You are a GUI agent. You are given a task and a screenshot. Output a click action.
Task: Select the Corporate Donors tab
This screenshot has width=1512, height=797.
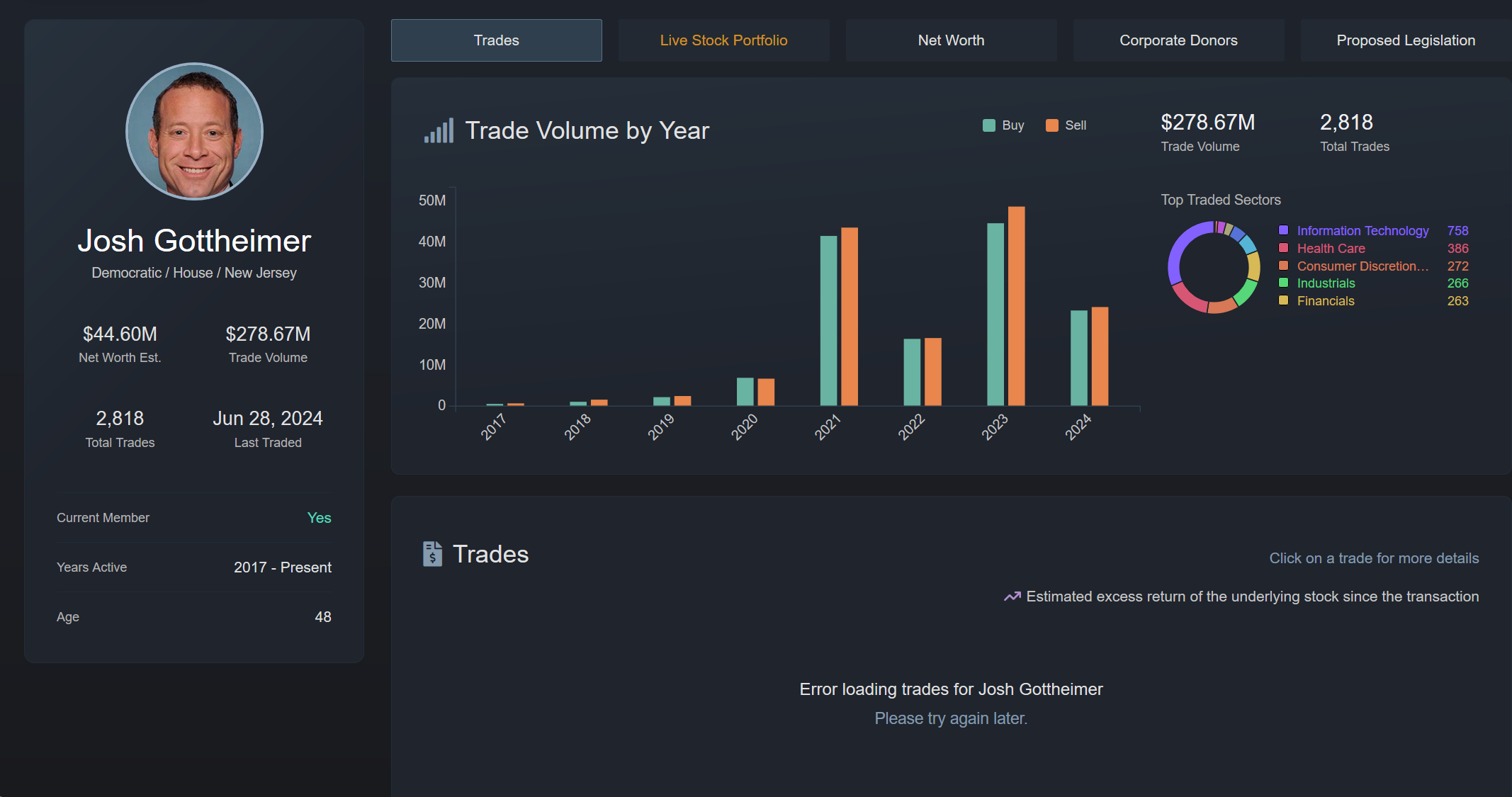(1178, 40)
